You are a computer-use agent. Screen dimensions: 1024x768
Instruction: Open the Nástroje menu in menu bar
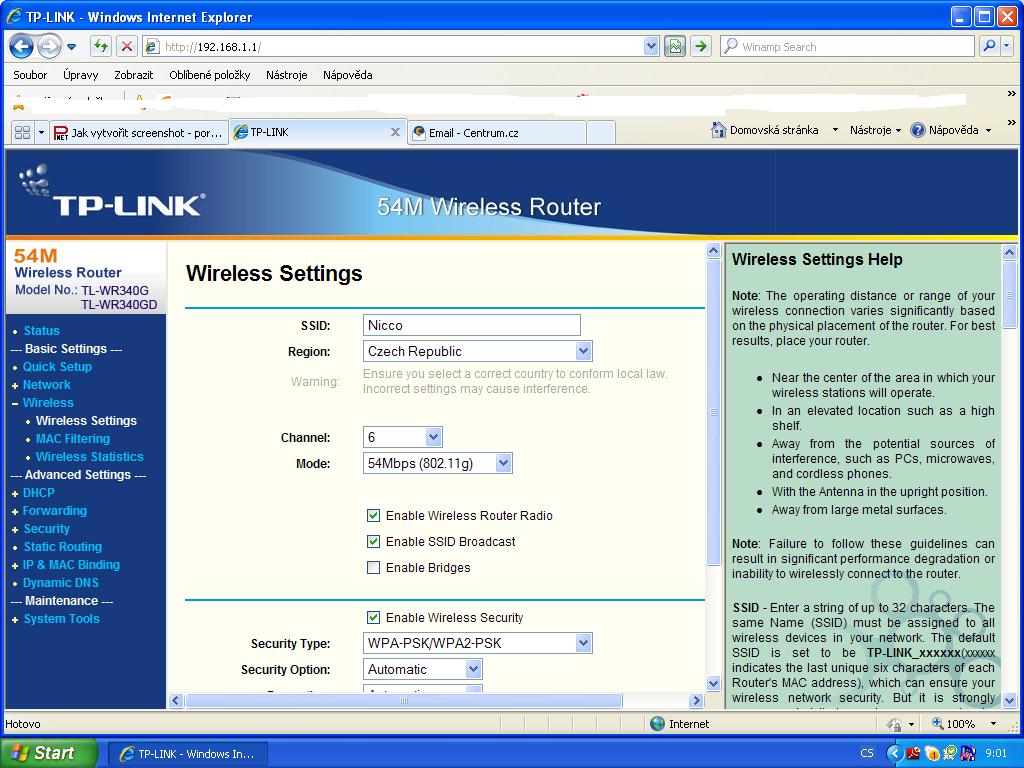click(x=286, y=74)
